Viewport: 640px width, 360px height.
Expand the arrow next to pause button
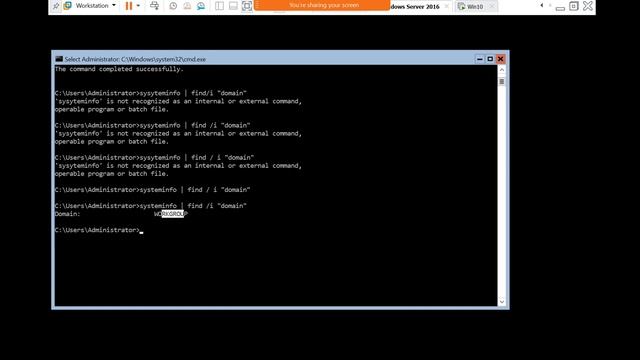[x=138, y=6]
